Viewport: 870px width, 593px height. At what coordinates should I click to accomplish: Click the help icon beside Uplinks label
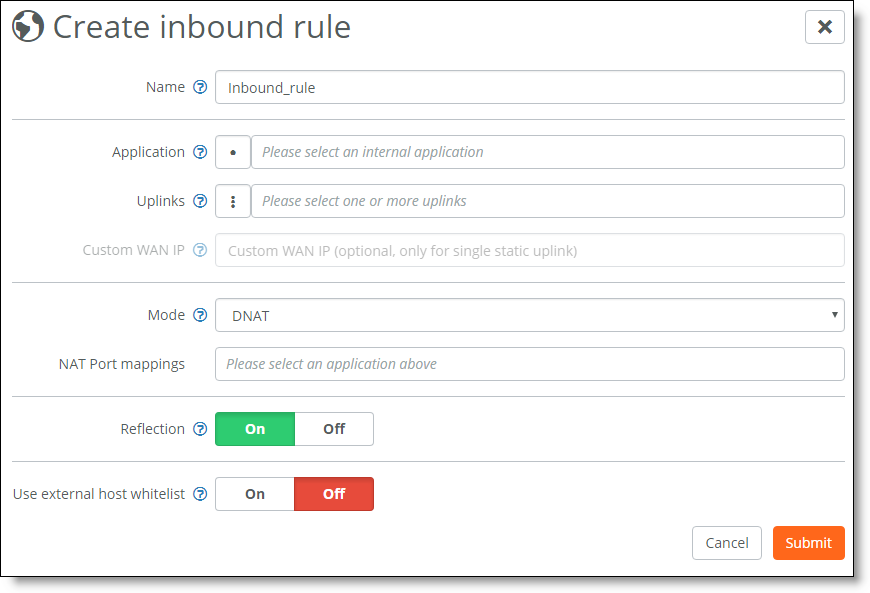click(x=200, y=201)
